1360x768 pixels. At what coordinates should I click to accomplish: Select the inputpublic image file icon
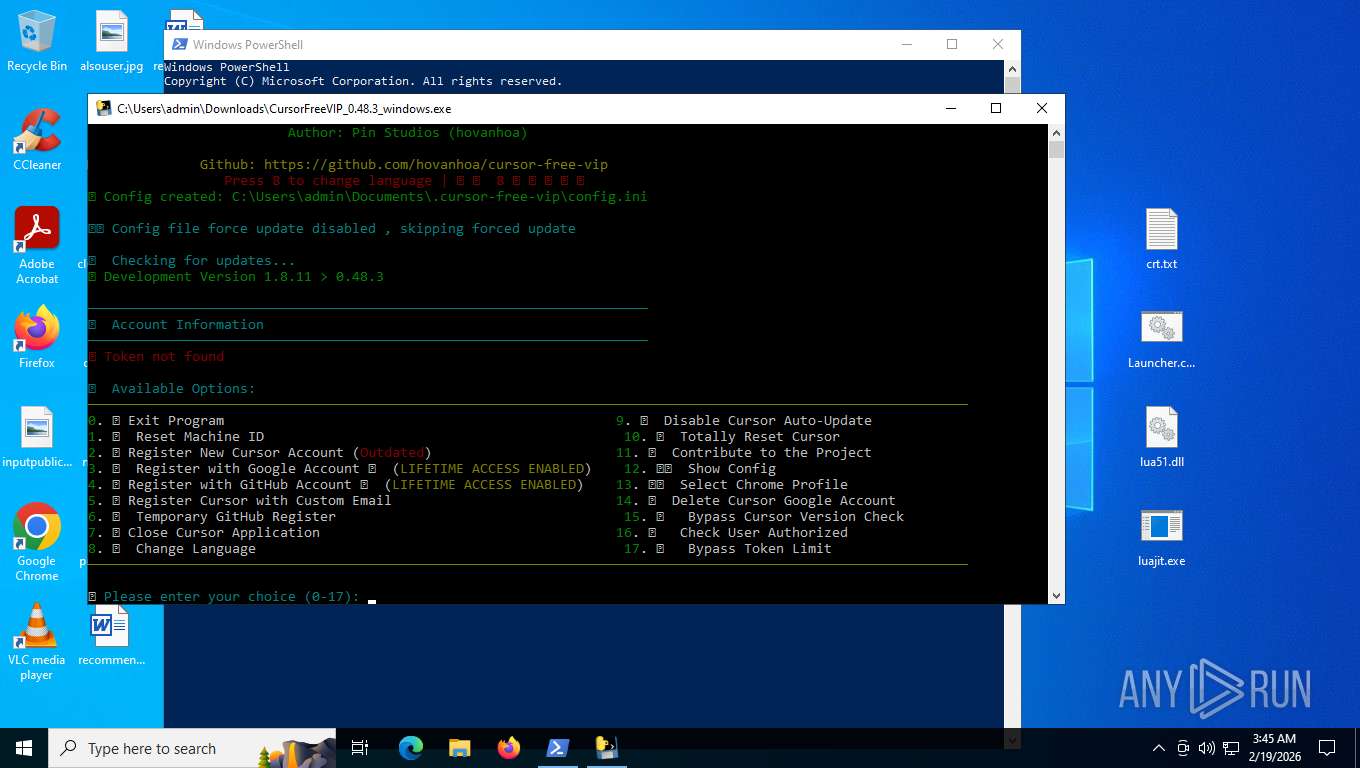click(x=37, y=437)
